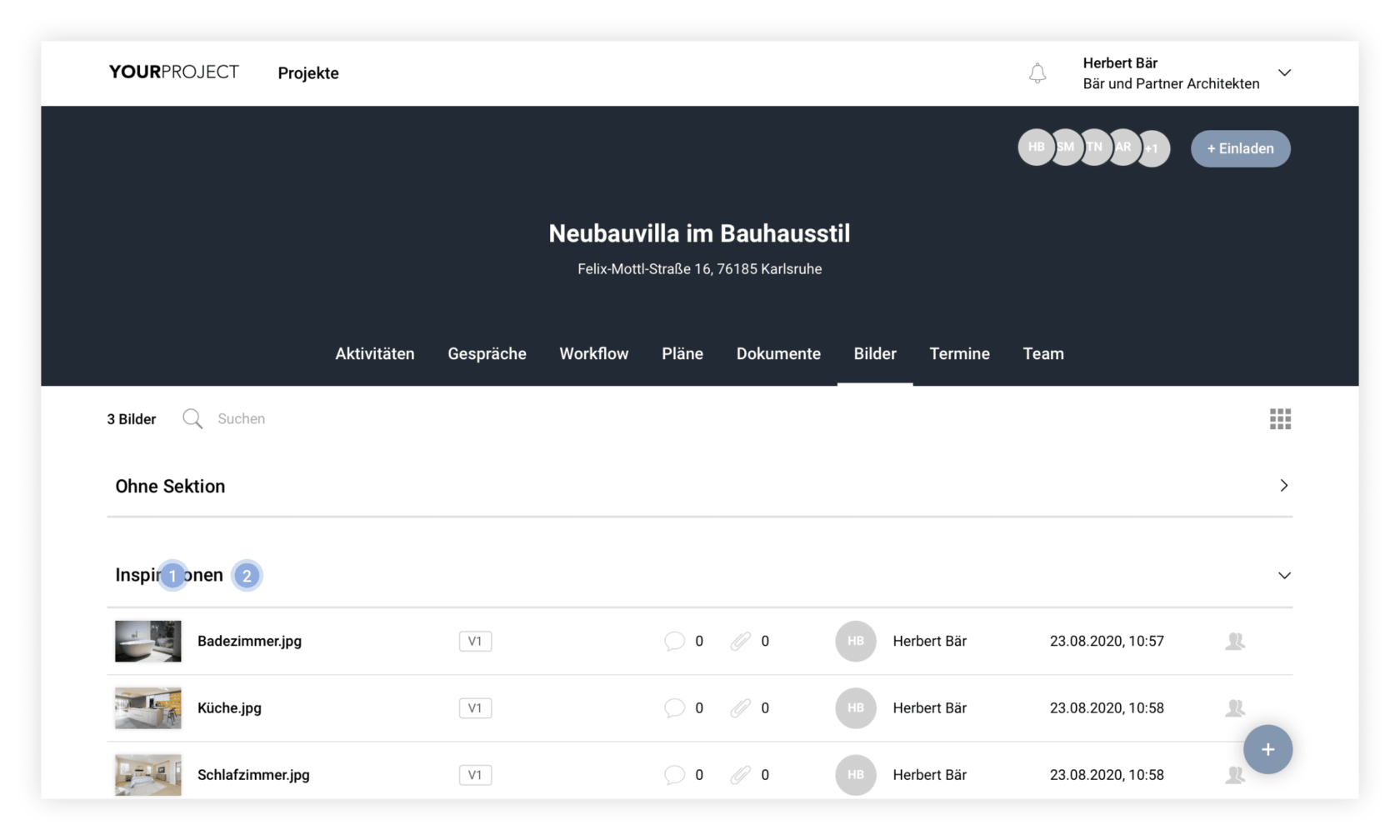Open the Workflow tab
This screenshot has width=1400, height=840.
(593, 354)
